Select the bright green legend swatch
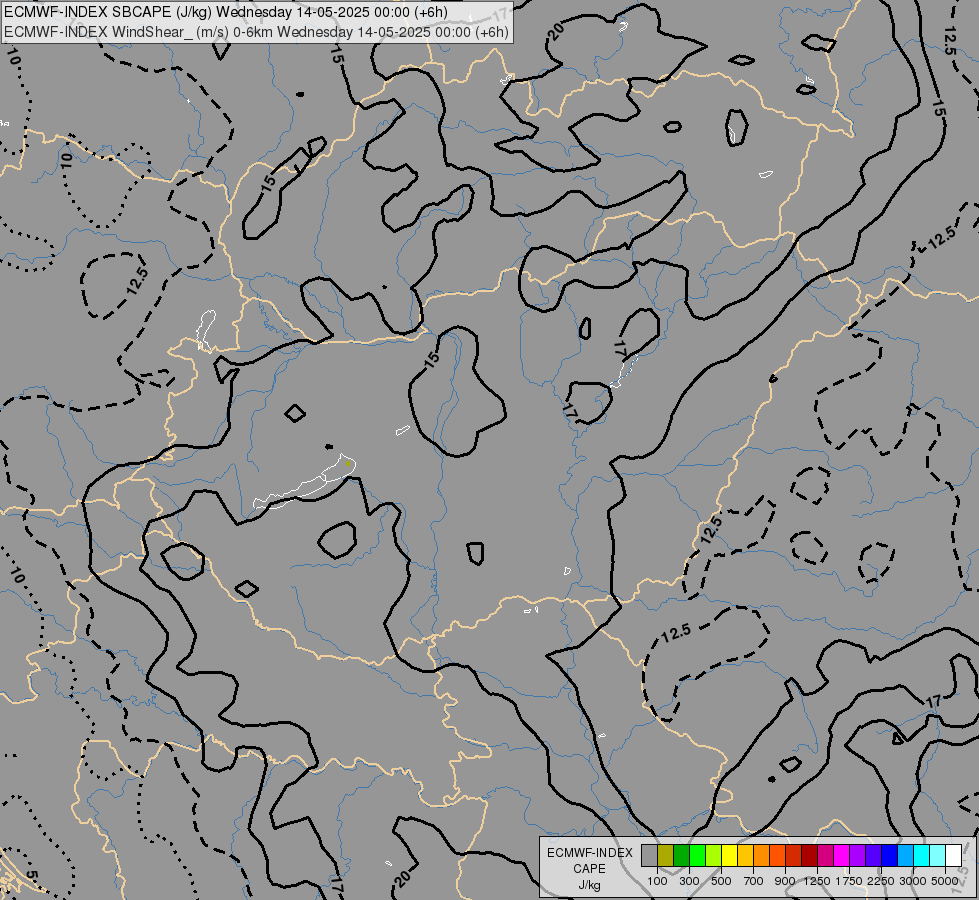 (x=697, y=855)
